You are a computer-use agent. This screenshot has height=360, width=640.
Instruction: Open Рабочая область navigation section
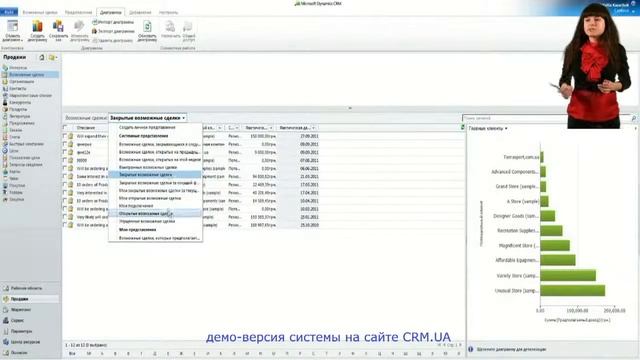point(26,288)
